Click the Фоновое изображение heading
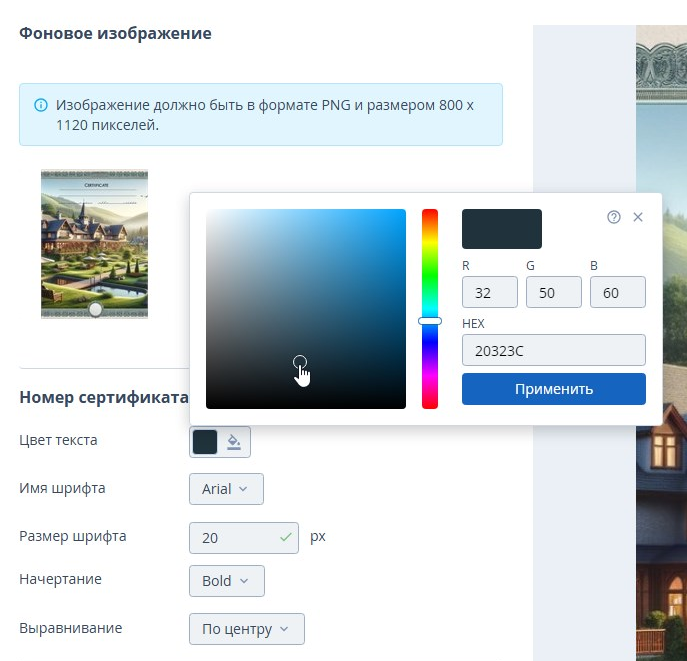687x661 pixels. coord(115,33)
